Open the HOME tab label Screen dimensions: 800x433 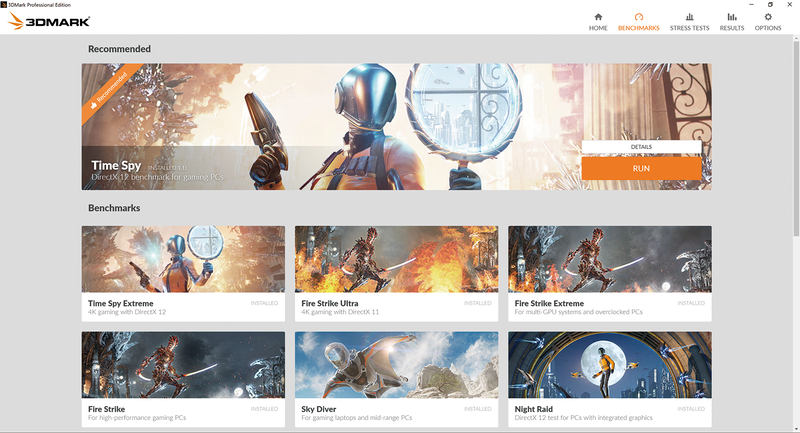click(x=598, y=28)
